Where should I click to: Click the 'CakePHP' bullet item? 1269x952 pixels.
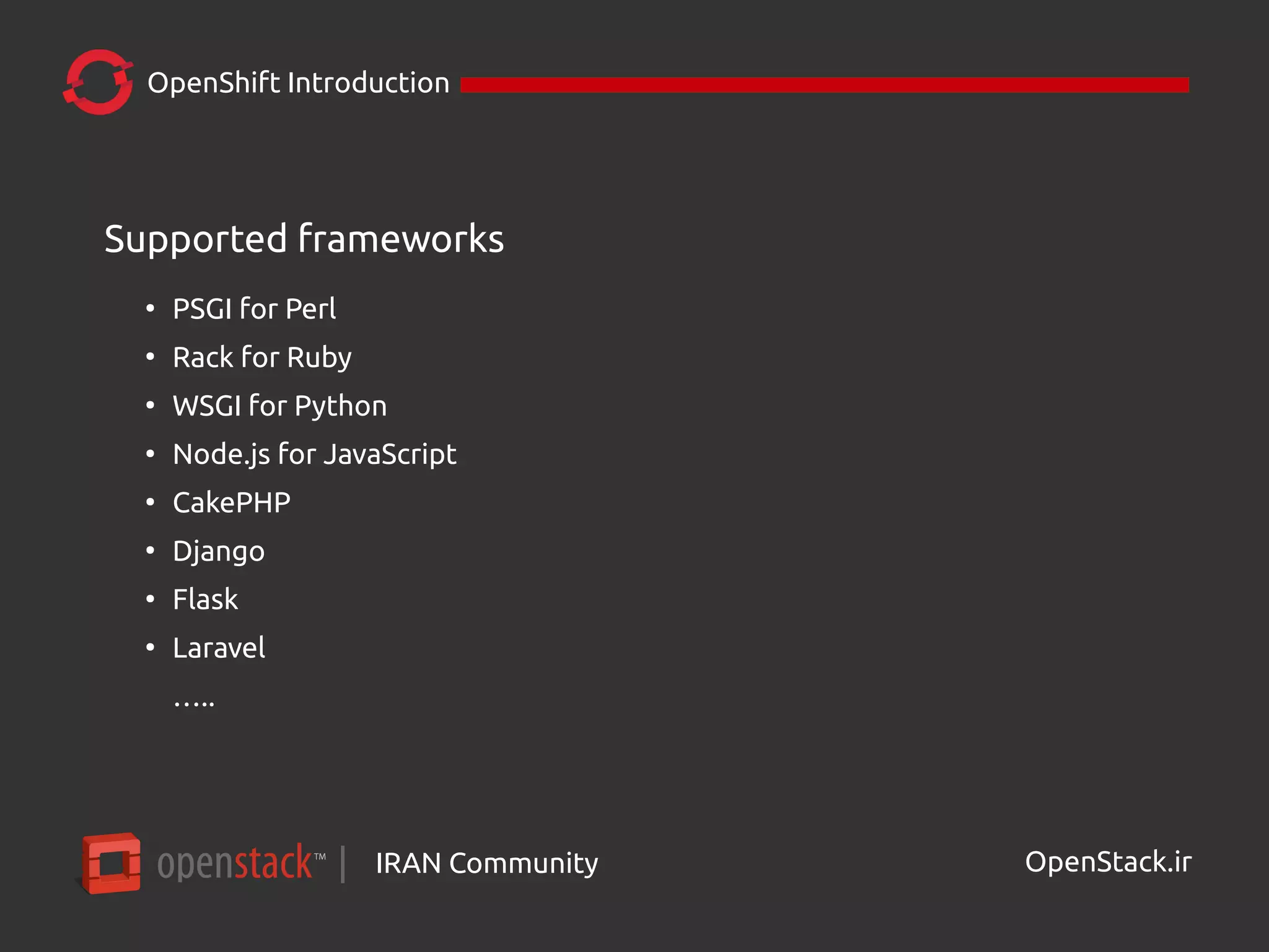pos(231,502)
